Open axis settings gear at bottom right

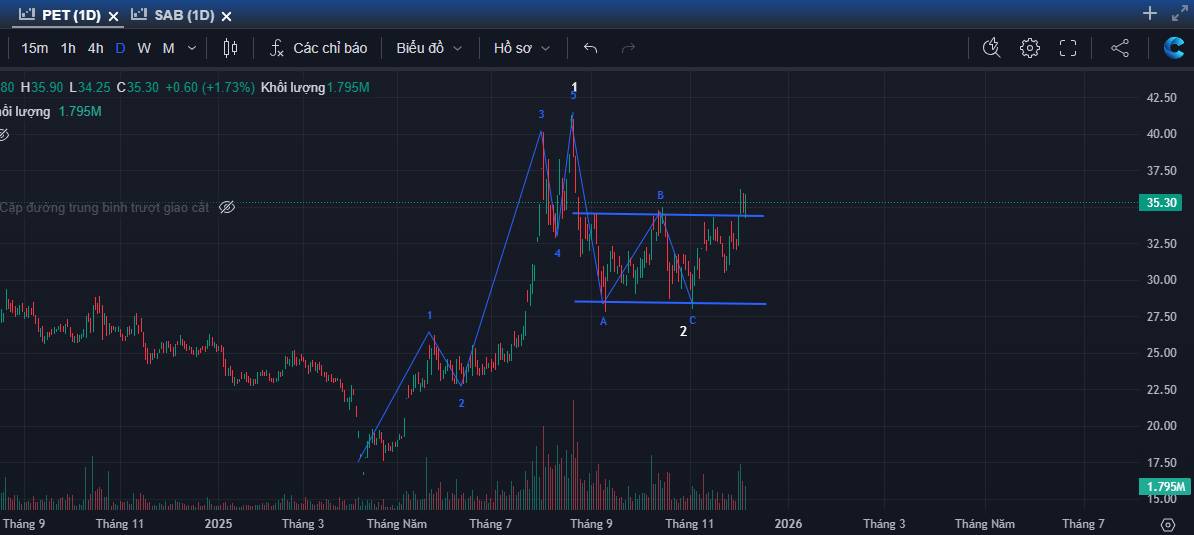(x=1167, y=524)
